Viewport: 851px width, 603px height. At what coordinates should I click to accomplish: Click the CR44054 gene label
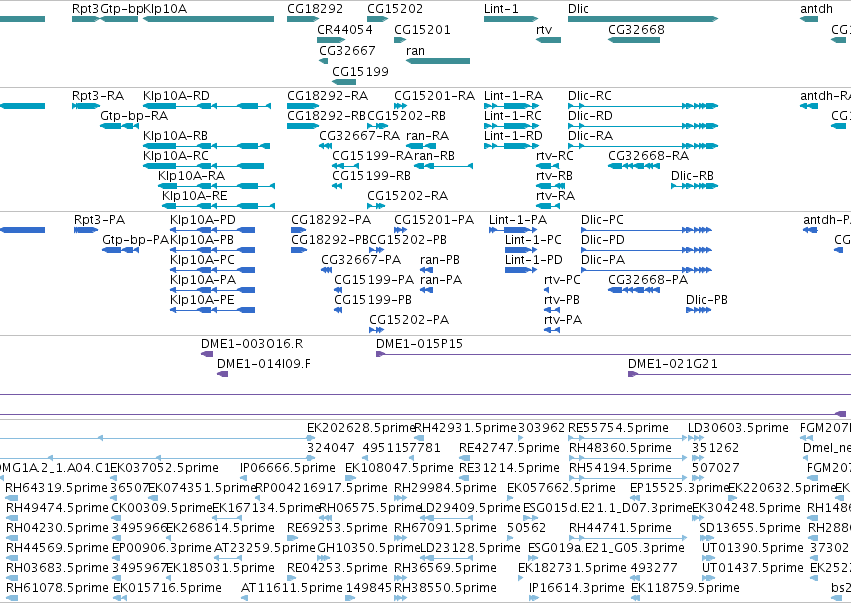tap(345, 29)
